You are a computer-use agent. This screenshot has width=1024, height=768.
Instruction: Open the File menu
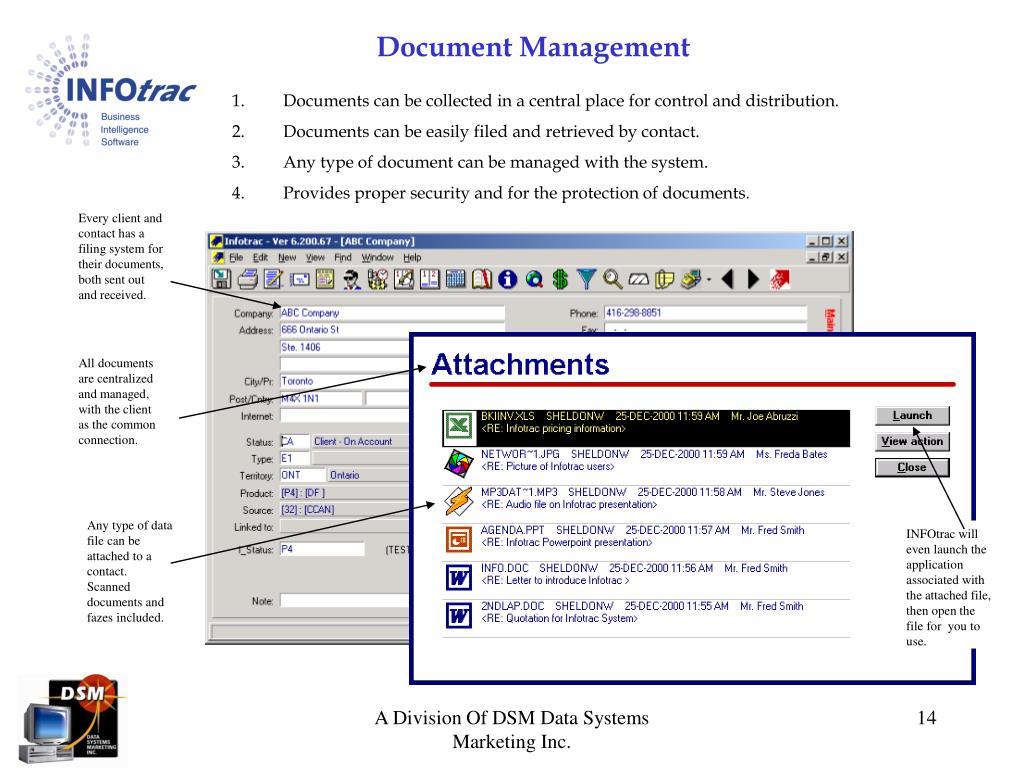[236, 257]
